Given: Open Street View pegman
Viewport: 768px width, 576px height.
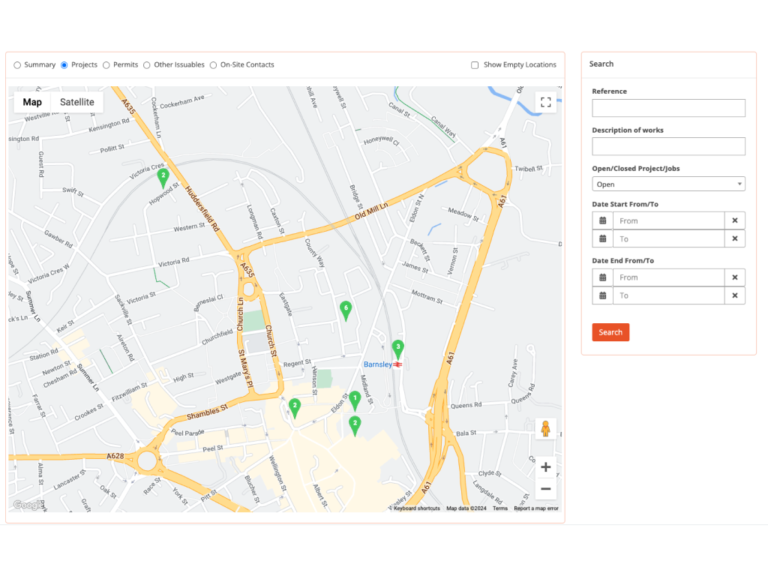Looking at the screenshot, I should [545, 429].
